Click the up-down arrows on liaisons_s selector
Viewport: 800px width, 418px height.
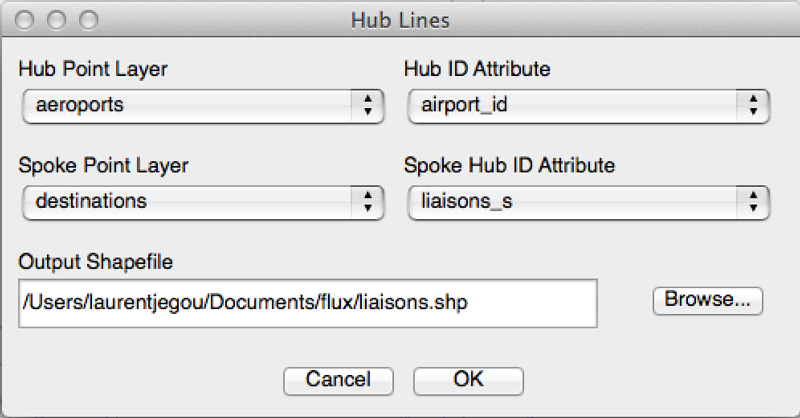(752, 201)
